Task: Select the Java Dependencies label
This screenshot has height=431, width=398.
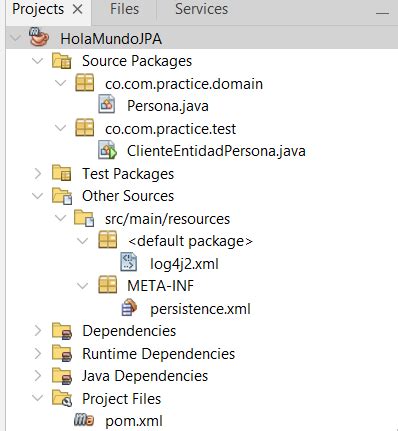Action: pos(145,377)
